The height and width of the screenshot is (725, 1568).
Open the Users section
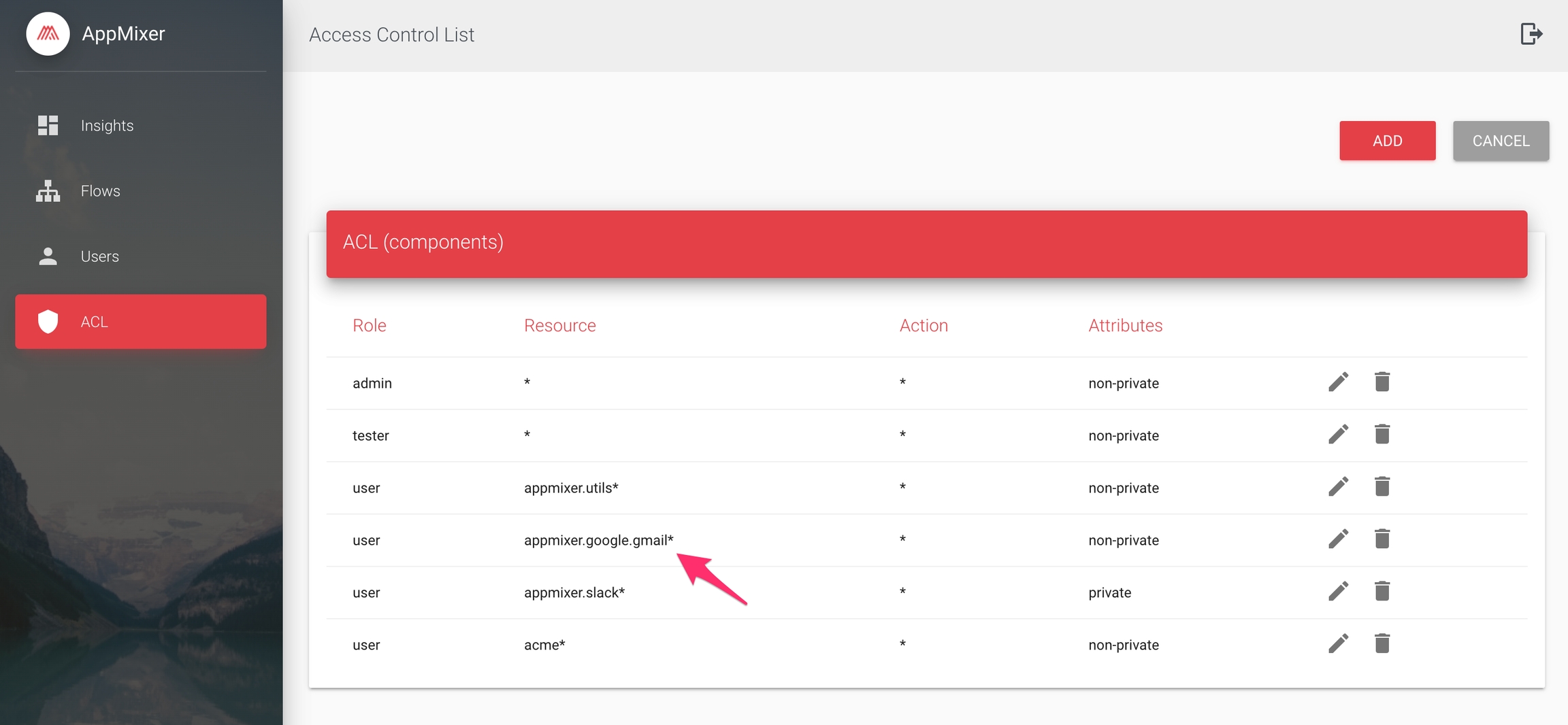point(99,256)
